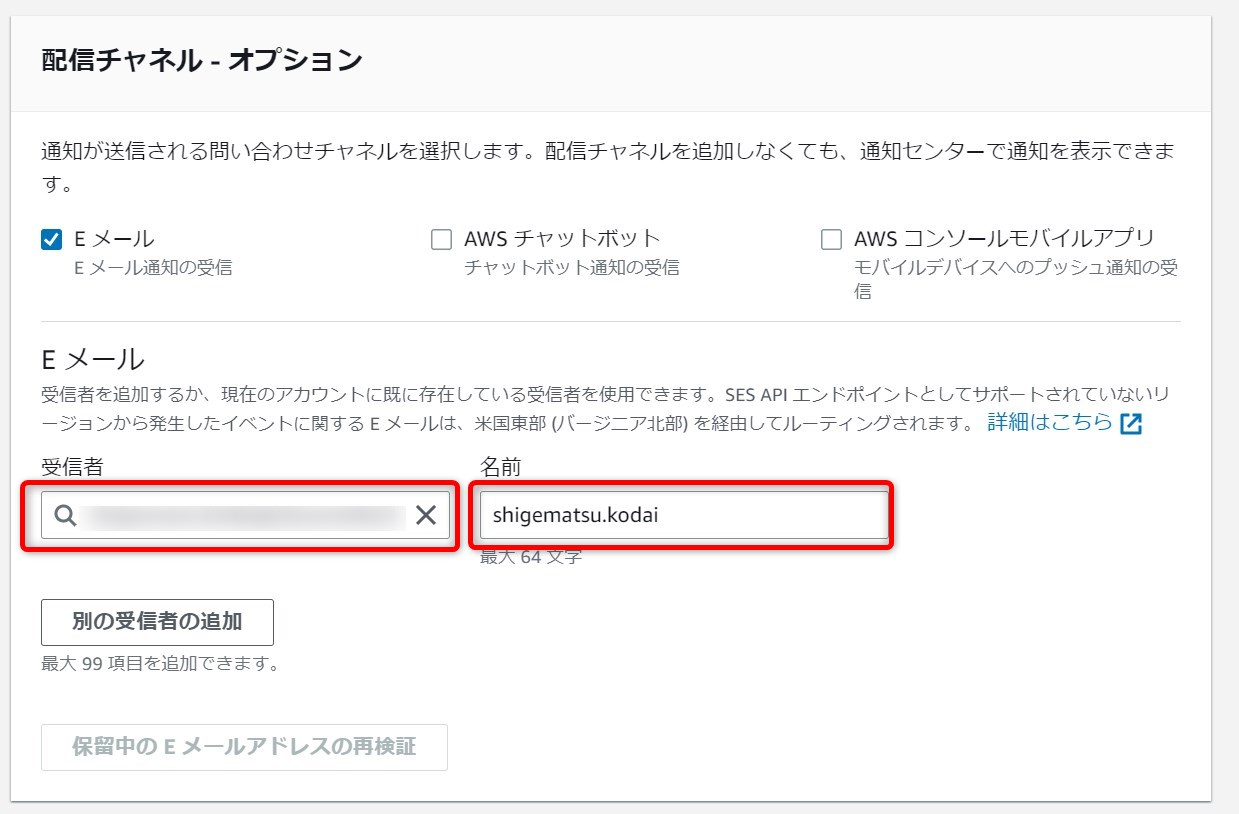Focus the 受信者 search input box

coord(240,516)
